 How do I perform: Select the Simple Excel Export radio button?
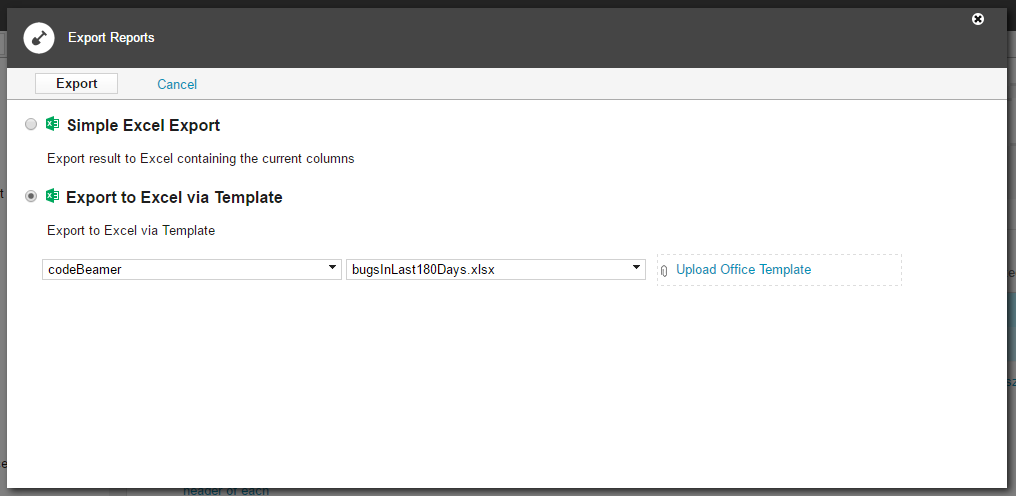click(x=31, y=124)
